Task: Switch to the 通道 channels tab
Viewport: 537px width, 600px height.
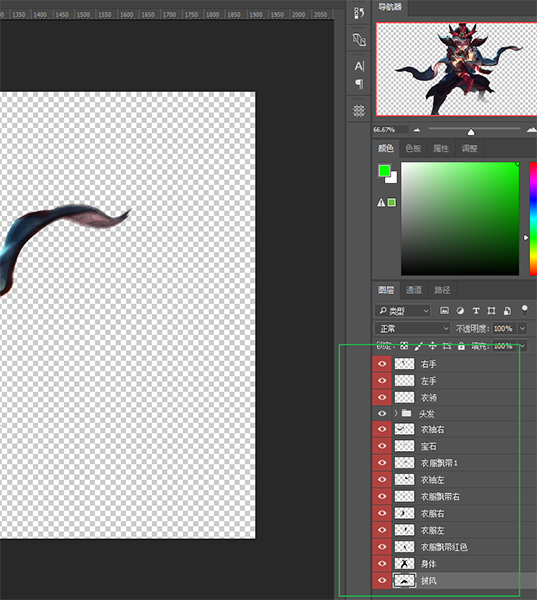Action: coord(414,290)
